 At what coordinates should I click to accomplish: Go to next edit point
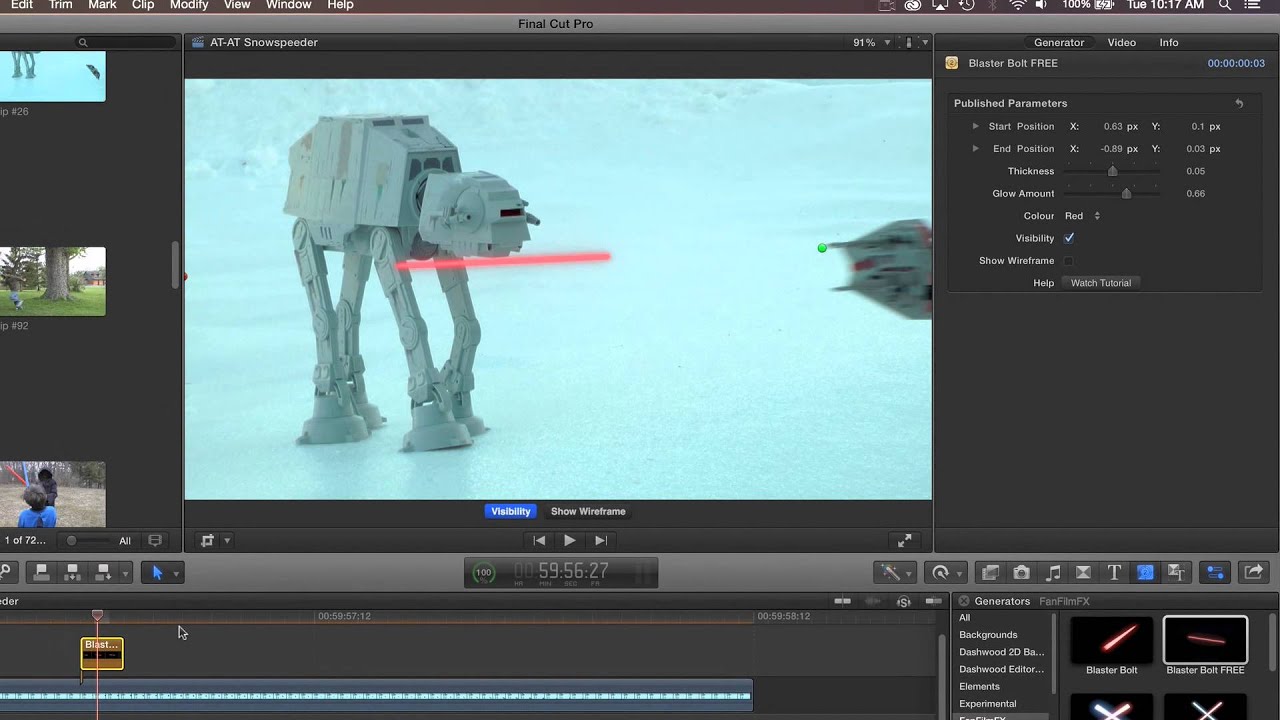click(x=601, y=540)
